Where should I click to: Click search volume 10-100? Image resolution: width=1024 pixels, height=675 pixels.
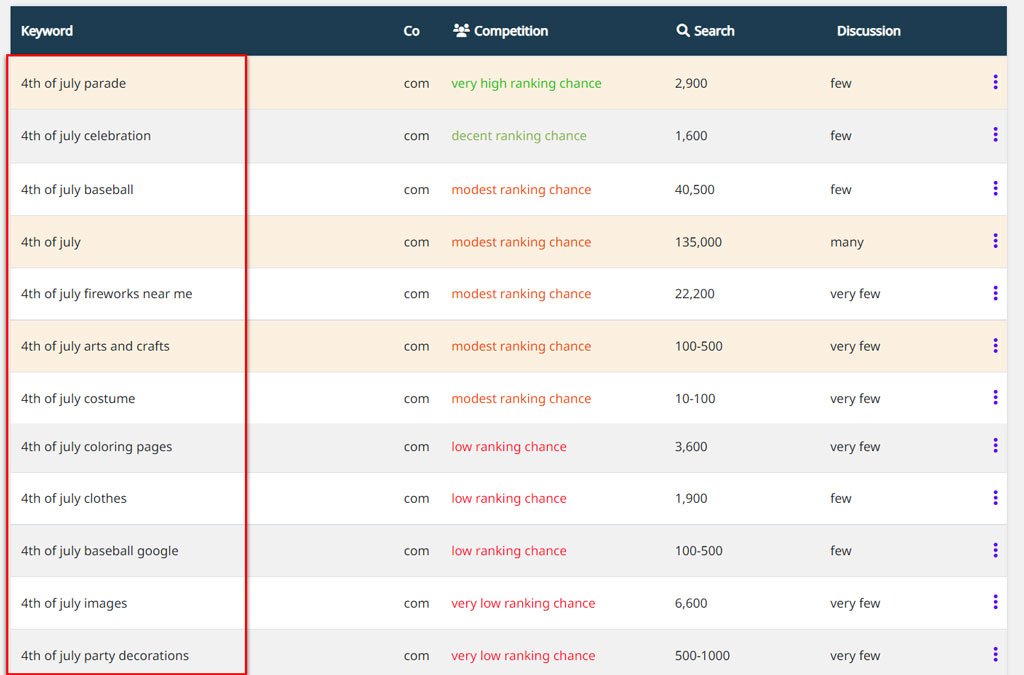click(695, 399)
